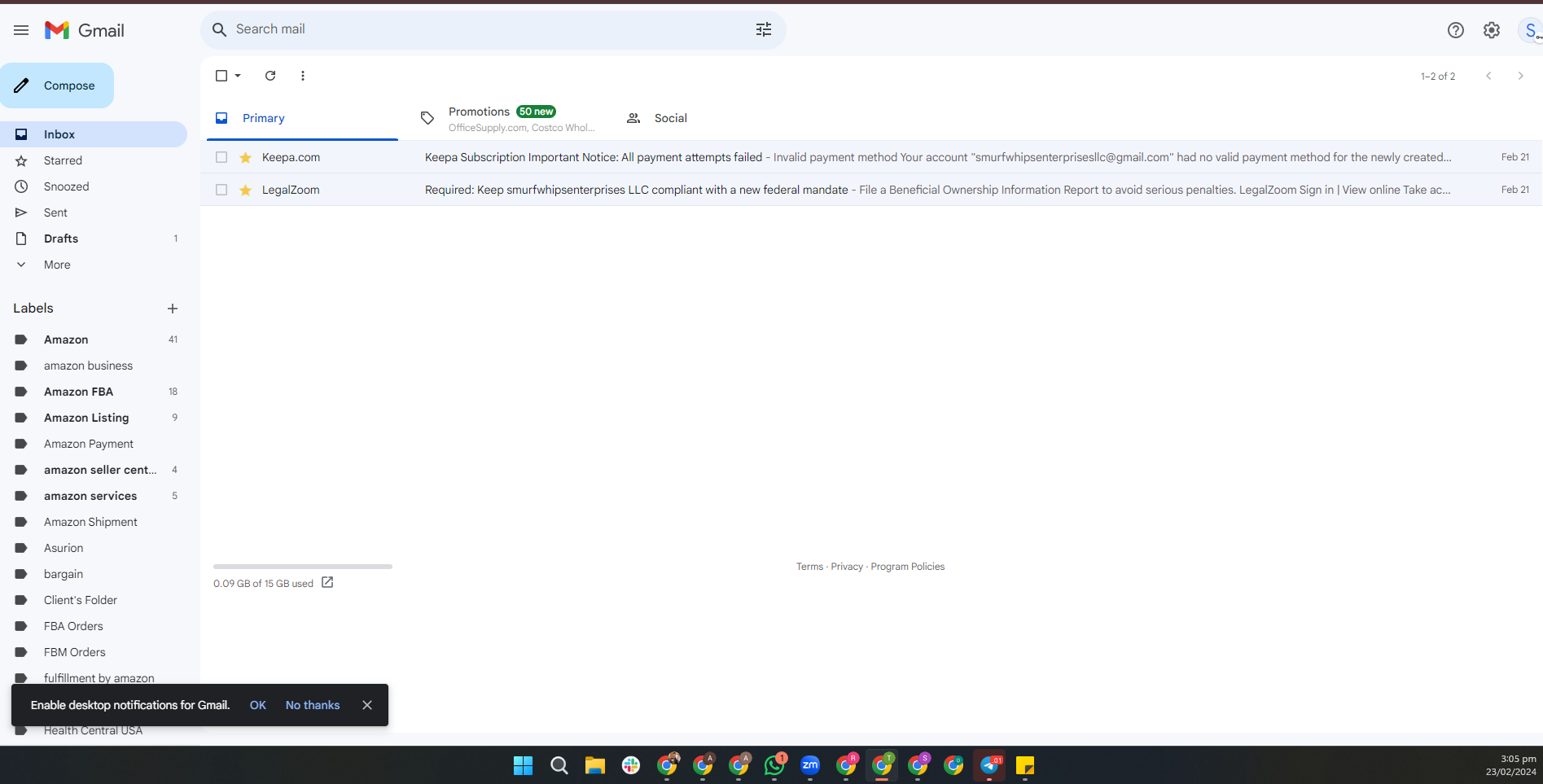Screen dimensions: 1543x784
Task: Go to older messages arrow
Action: [x=1520, y=76]
